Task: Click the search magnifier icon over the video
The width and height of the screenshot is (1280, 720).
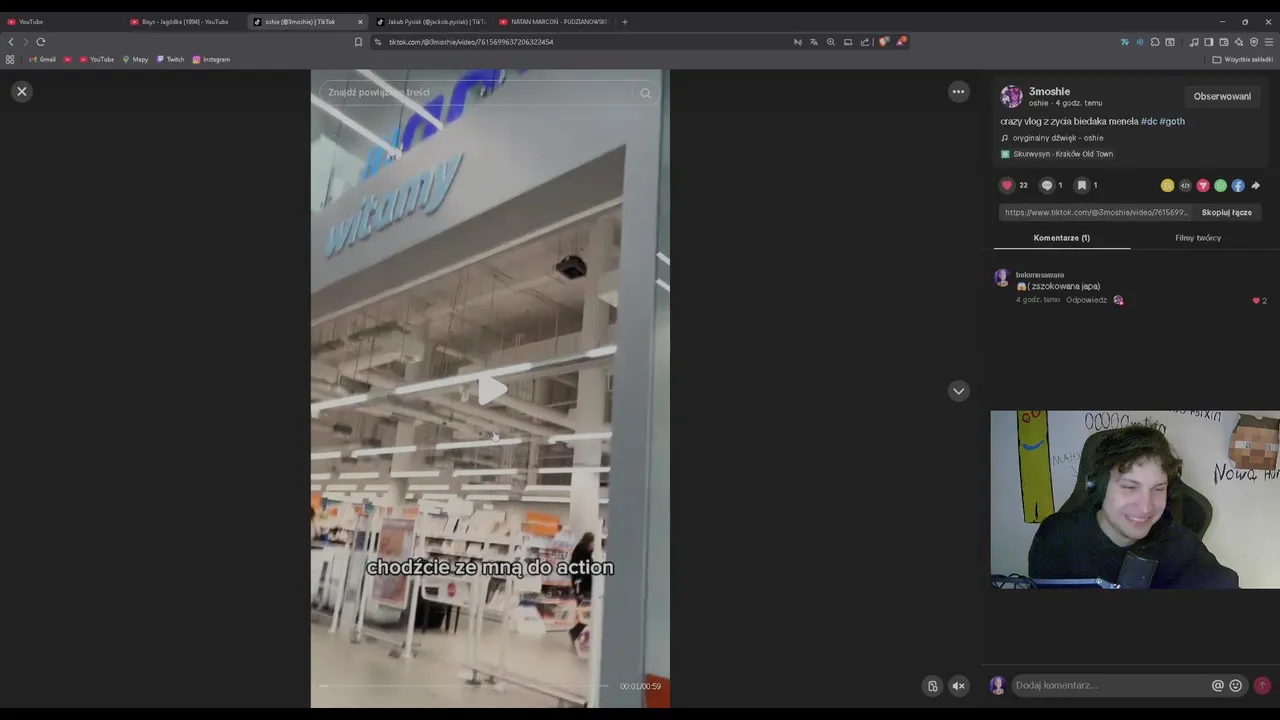Action: coord(645,93)
